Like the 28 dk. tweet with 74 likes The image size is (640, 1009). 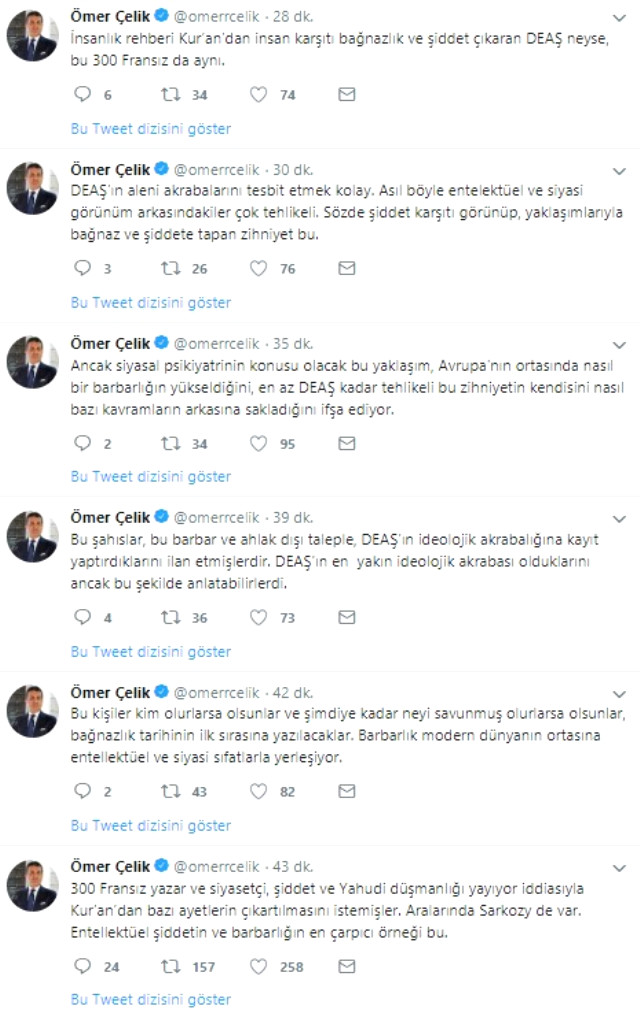259,95
